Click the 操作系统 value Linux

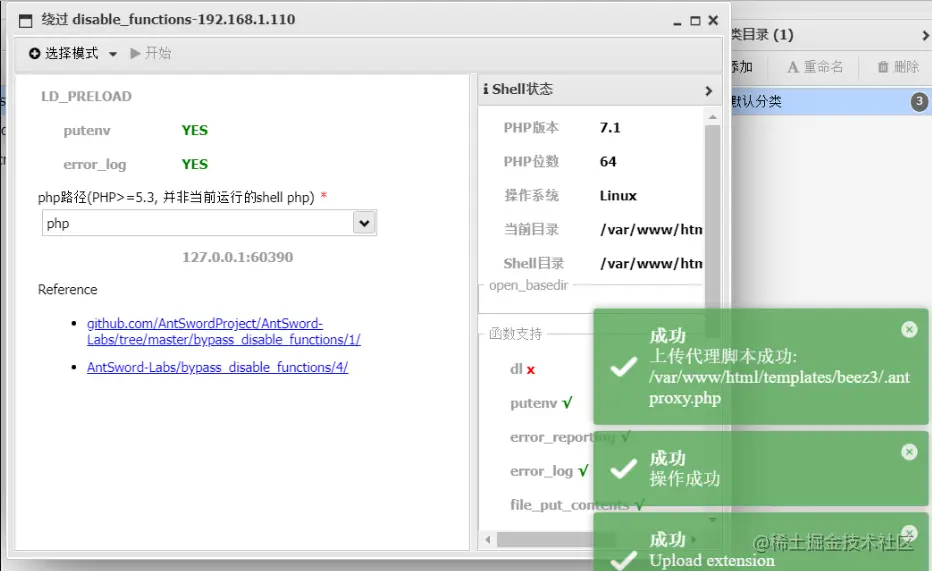pos(618,195)
